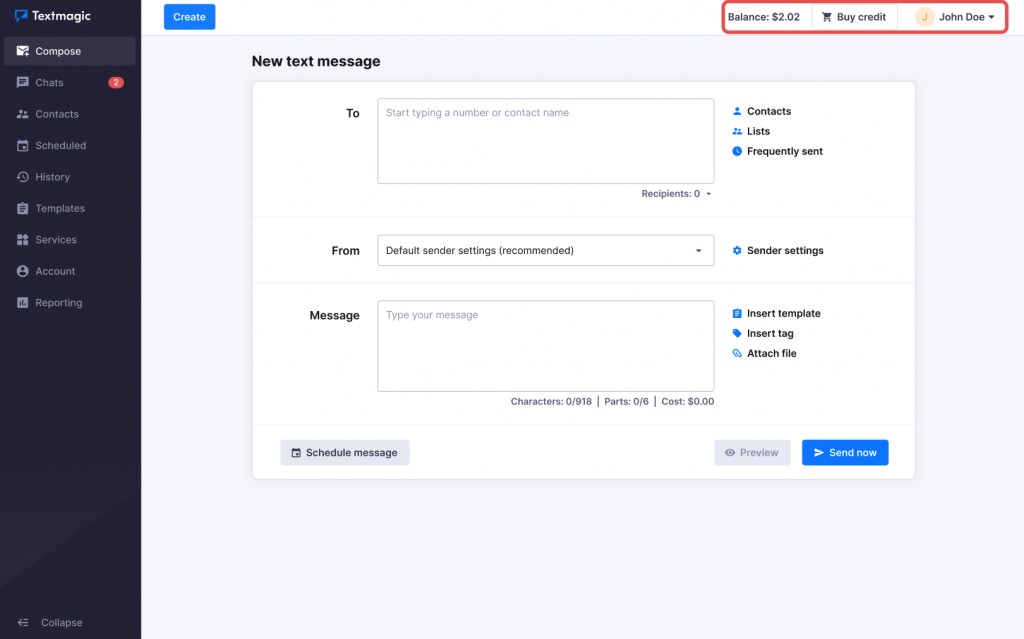
Task: Open the From sender settings dropdown
Action: (545, 251)
